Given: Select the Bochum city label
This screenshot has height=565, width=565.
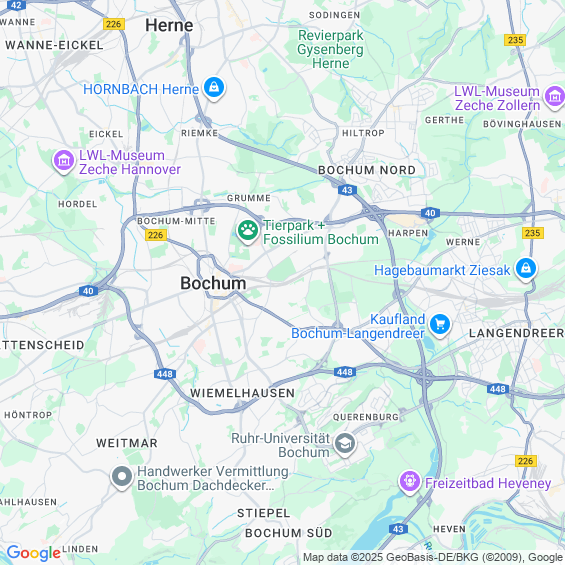Looking at the screenshot, I should [x=213, y=283].
